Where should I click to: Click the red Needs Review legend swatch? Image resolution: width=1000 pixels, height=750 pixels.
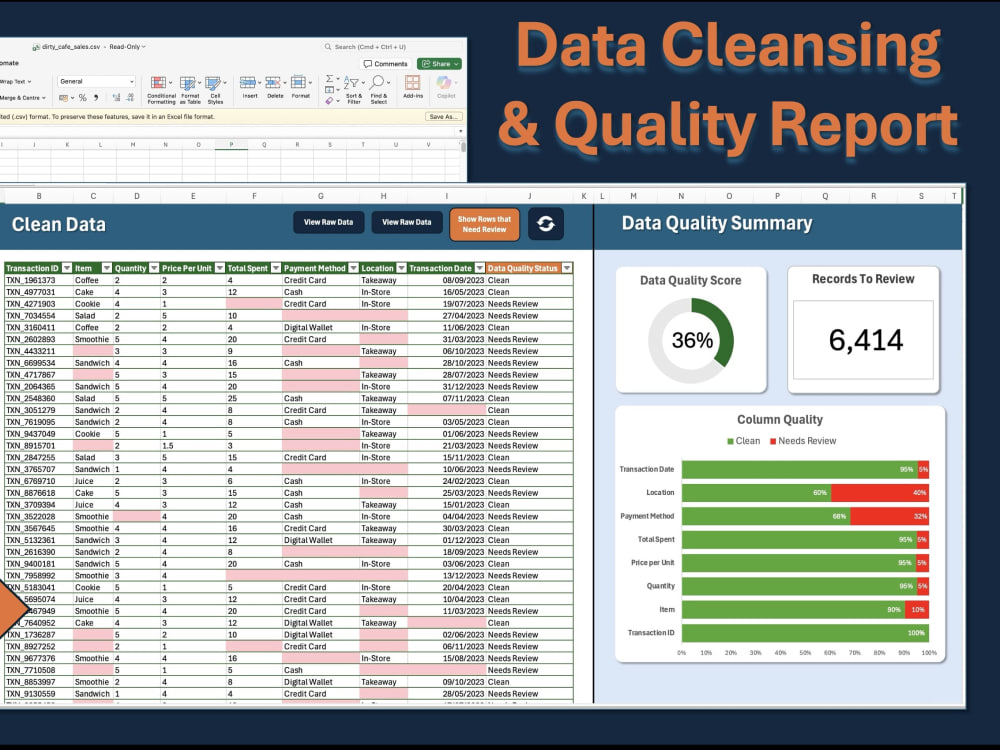tap(773, 441)
